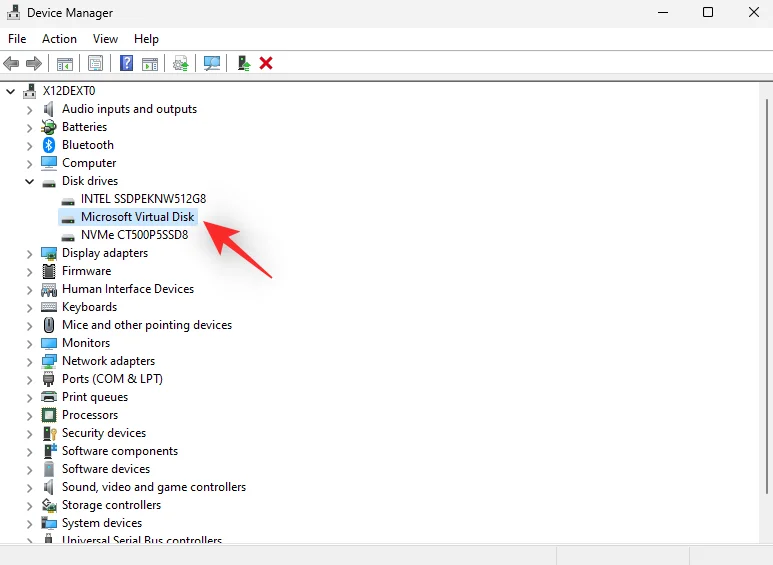Screen dimensions: 773x565
Task: Expand Sound, video and game controllers
Action: [x=30, y=488]
